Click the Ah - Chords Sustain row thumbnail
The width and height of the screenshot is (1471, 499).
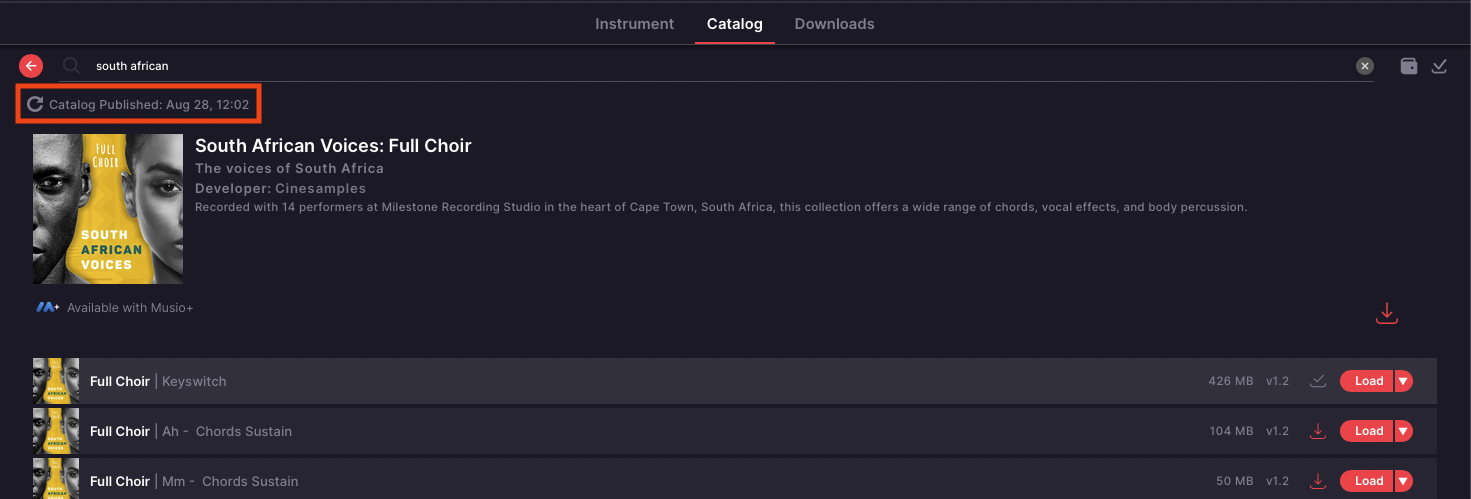click(x=56, y=431)
